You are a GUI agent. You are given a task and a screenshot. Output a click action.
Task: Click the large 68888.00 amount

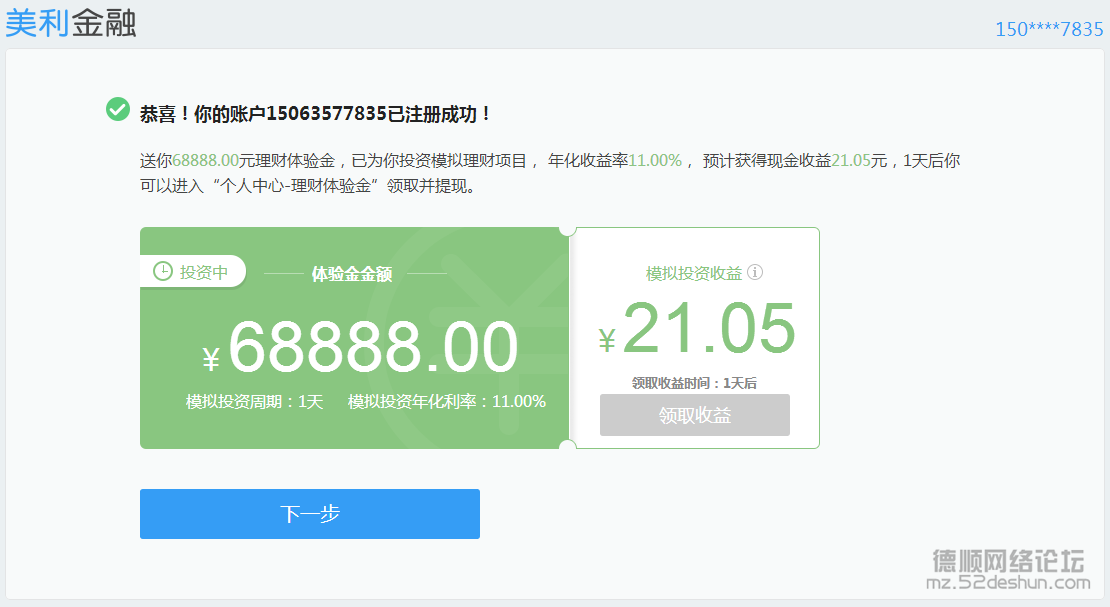click(373, 347)
